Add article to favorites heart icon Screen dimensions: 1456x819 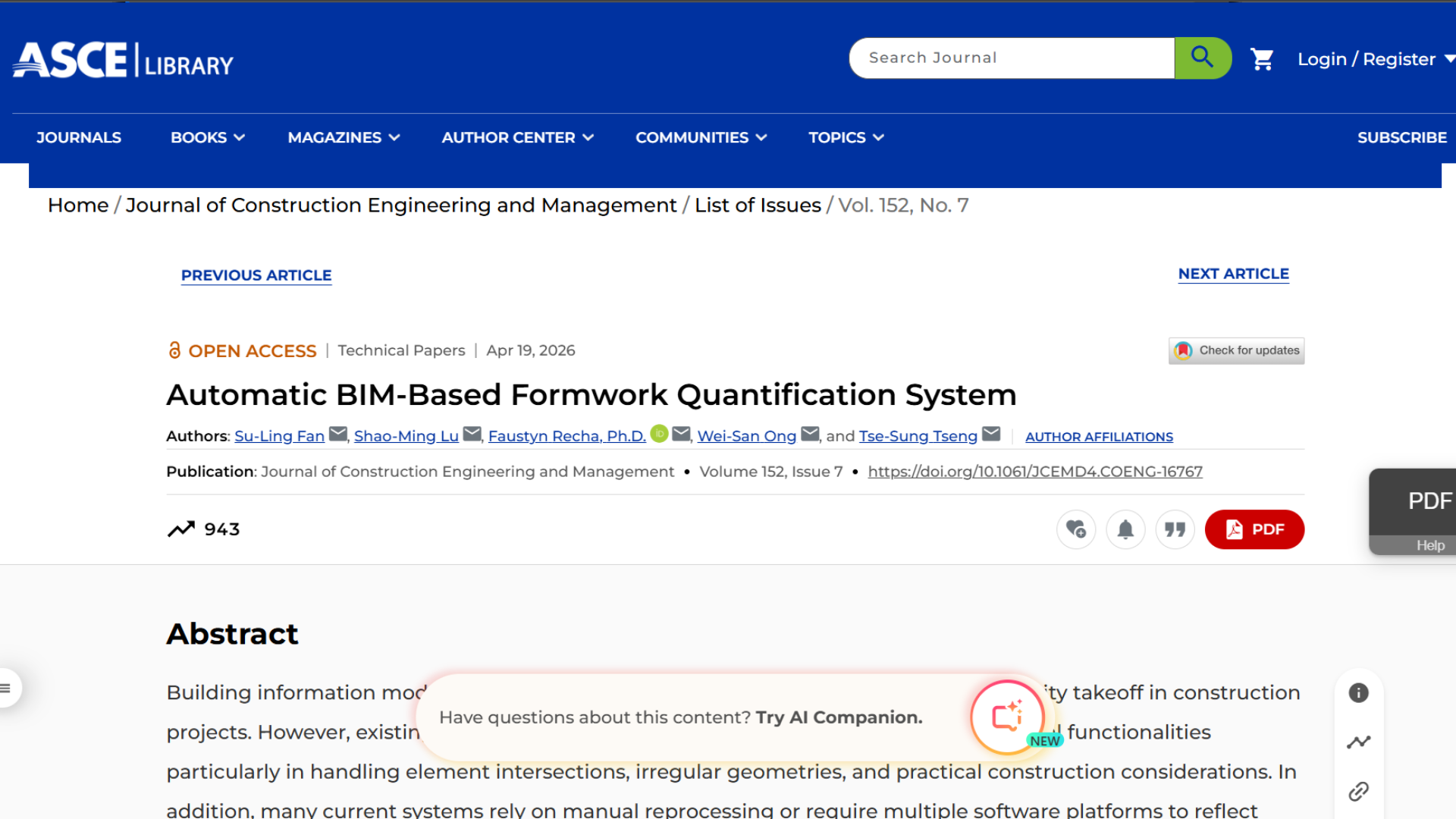(x=1076, y=529)
